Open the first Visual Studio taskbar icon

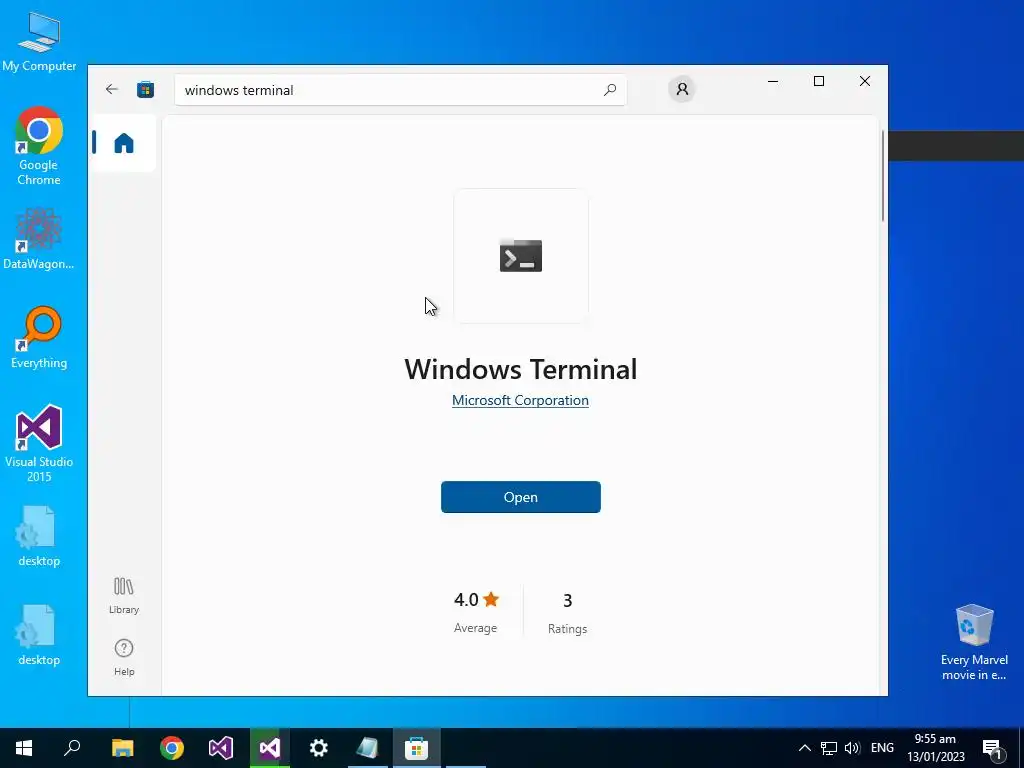click(x=221, y=748)
